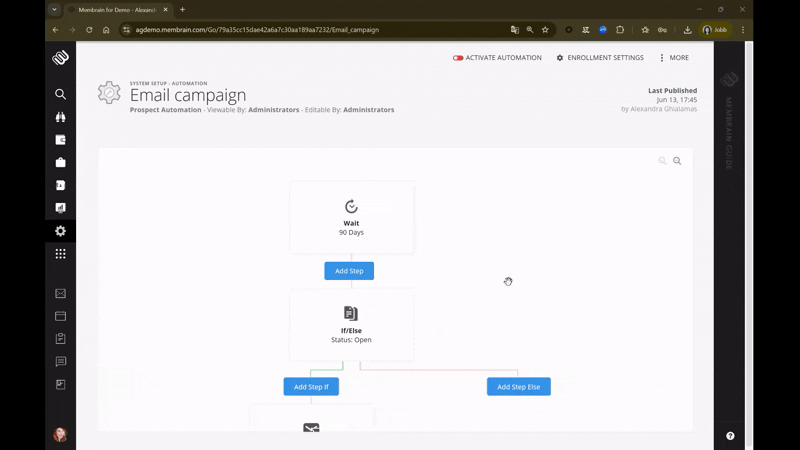Open the settings gear in sidebar

click(60, 231)
